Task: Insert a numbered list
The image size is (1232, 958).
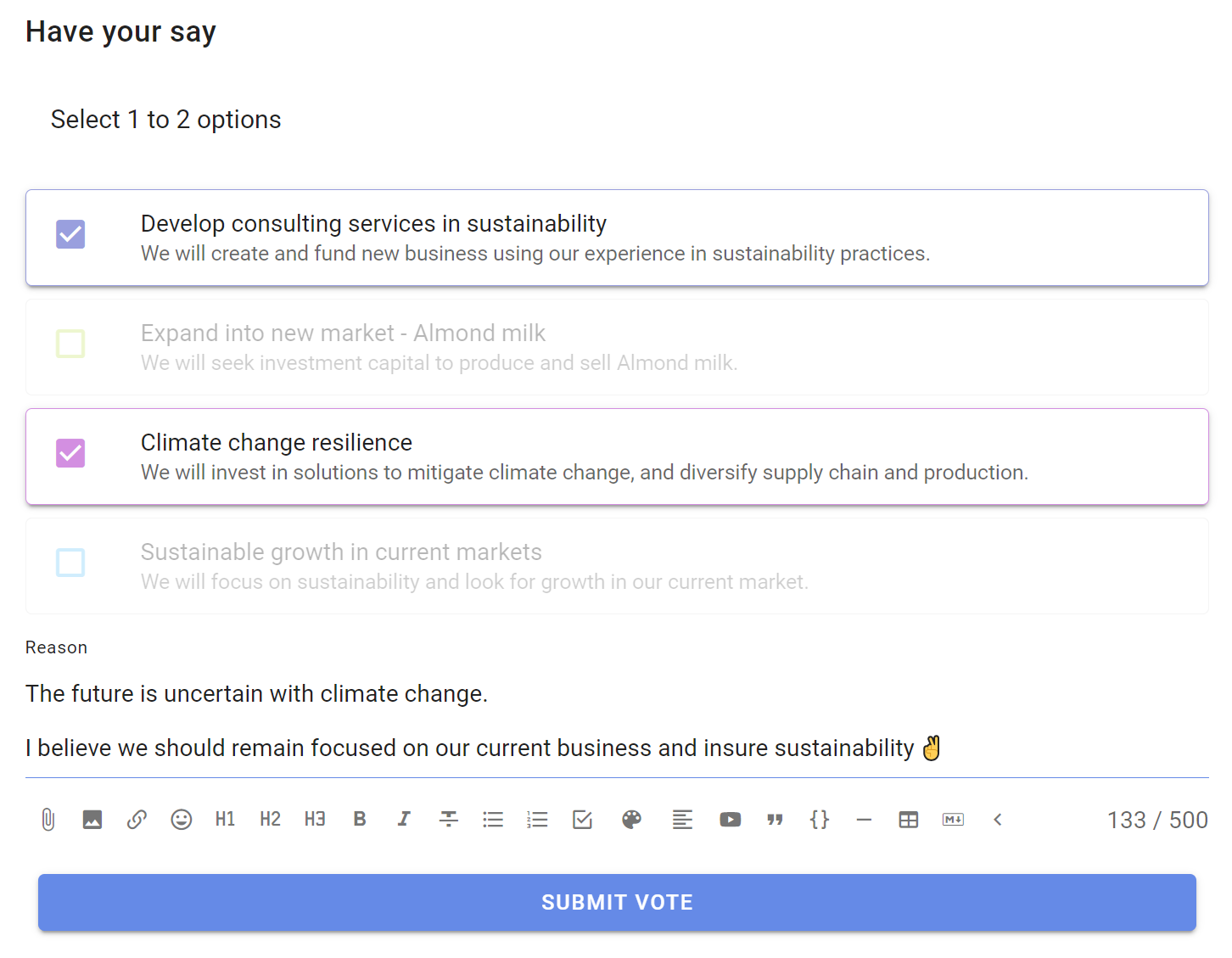Action: 537,820
